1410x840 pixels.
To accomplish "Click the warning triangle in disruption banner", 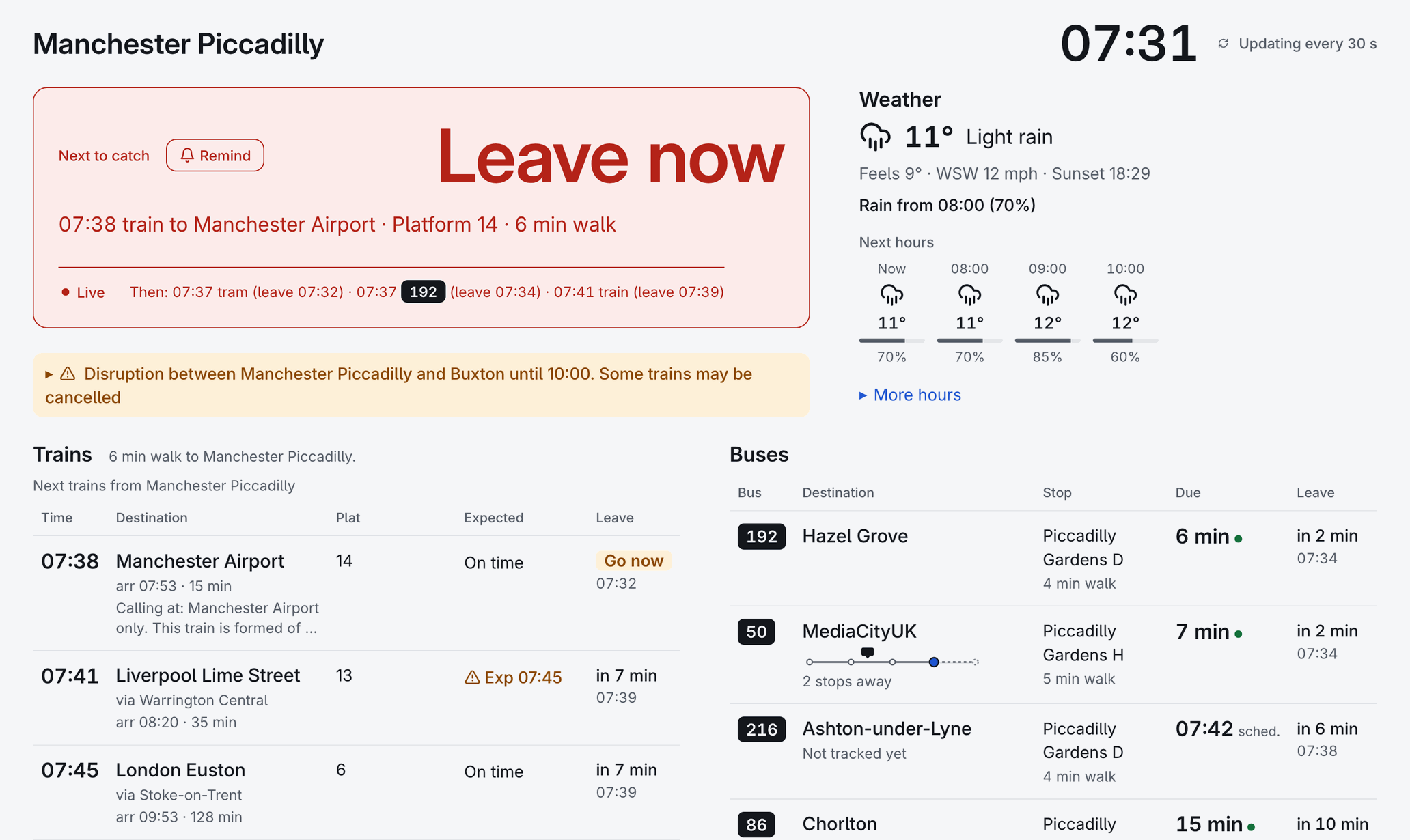I will 68,374.
